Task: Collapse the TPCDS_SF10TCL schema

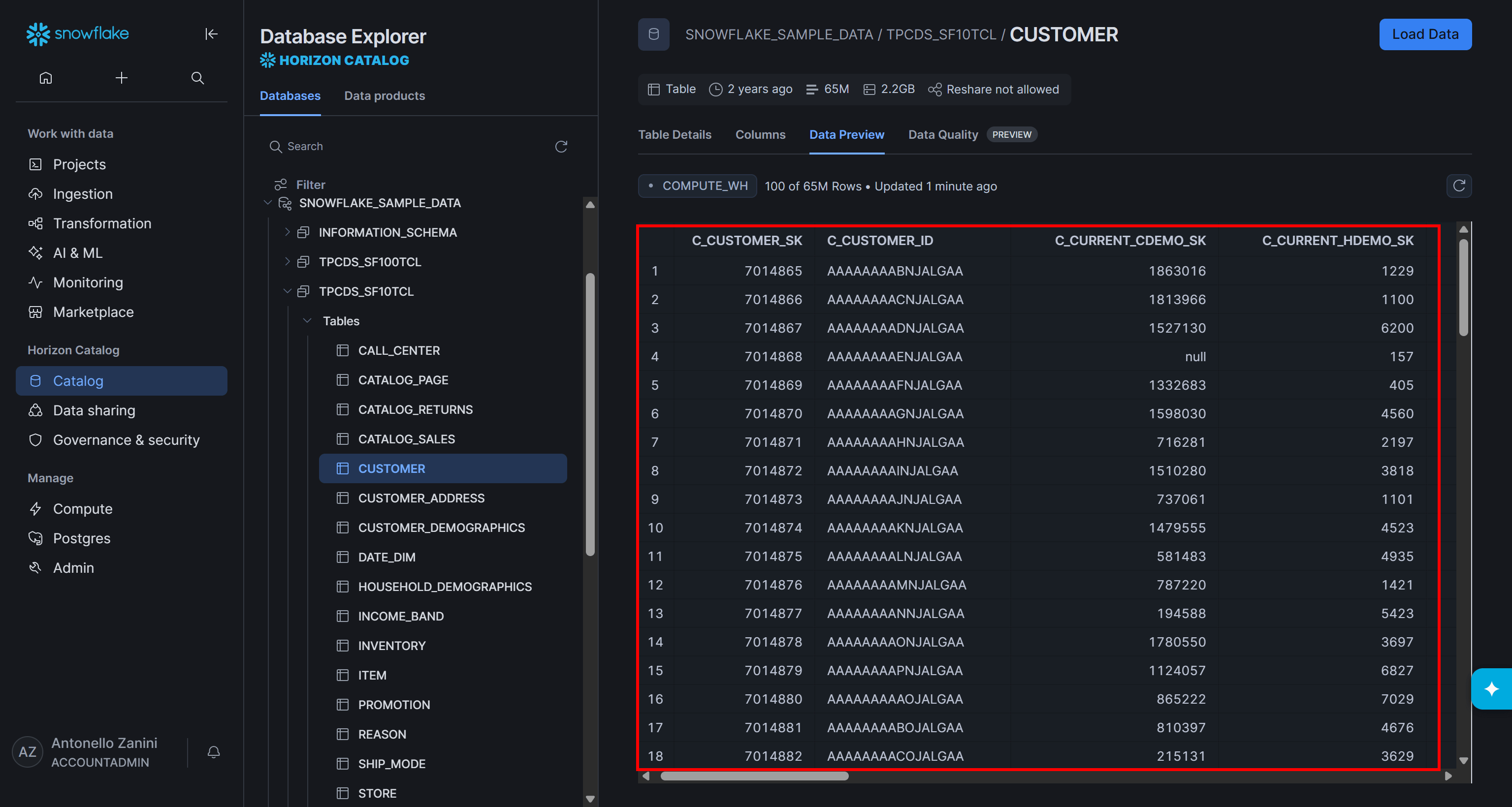Action: click(x=287, y=291)
